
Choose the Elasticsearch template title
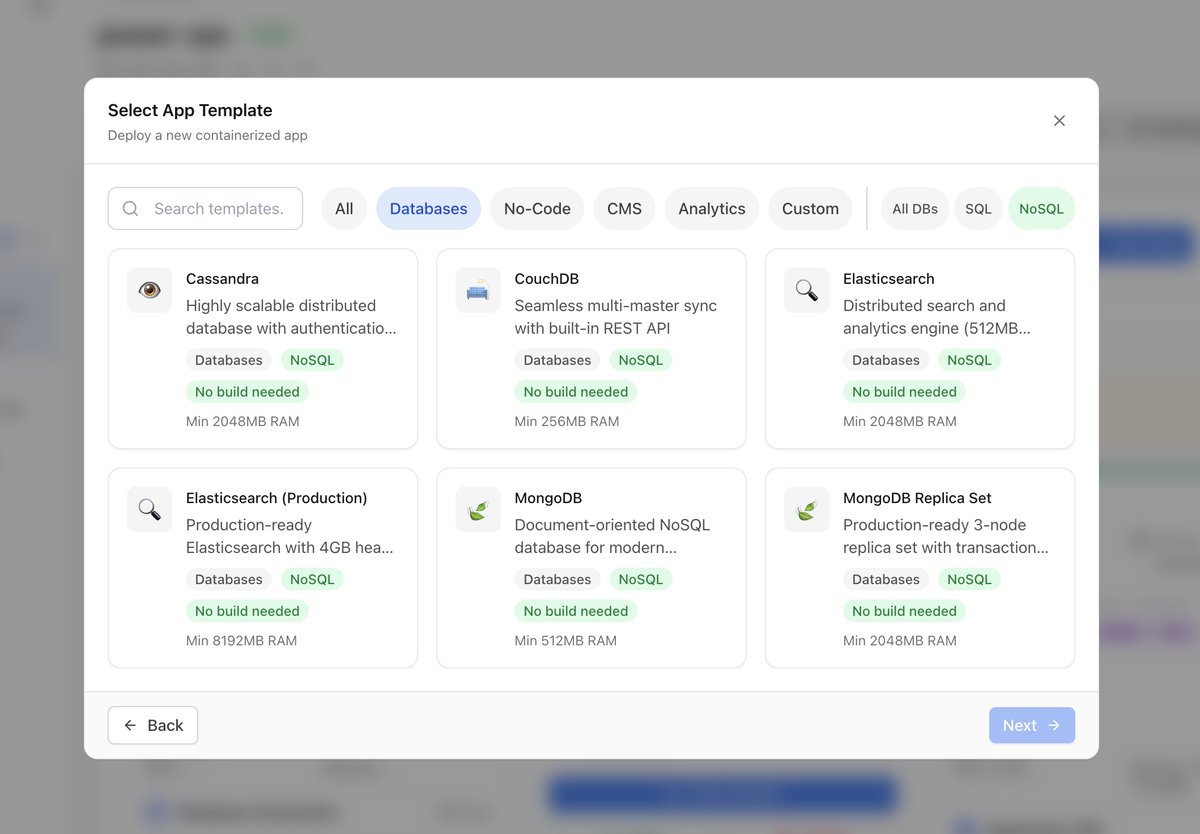pos(889,279)
